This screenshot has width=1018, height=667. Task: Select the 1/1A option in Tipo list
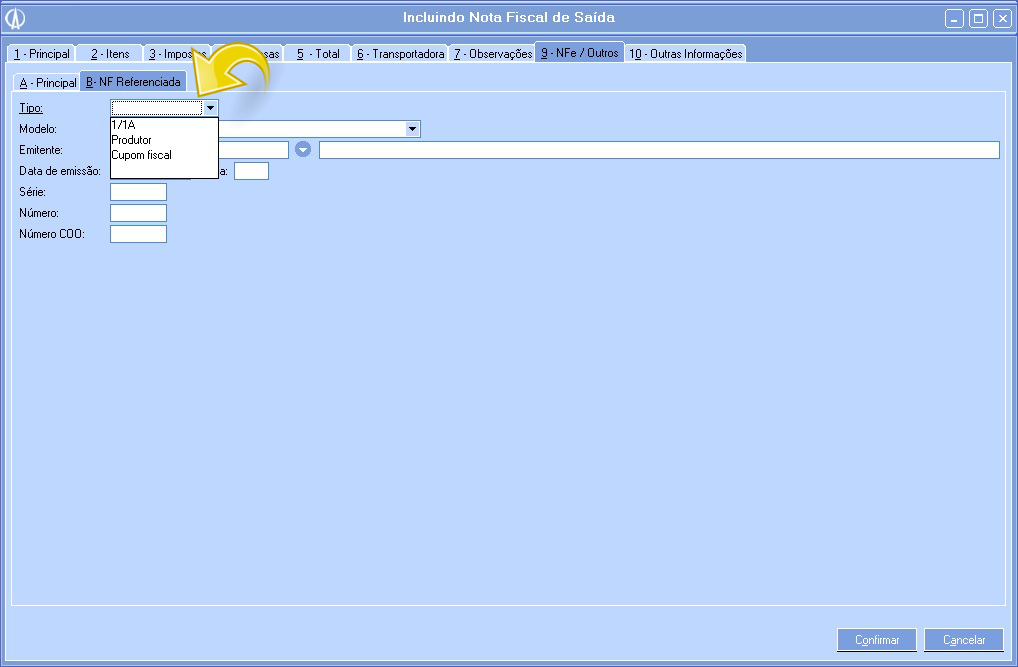coord(124,125)
